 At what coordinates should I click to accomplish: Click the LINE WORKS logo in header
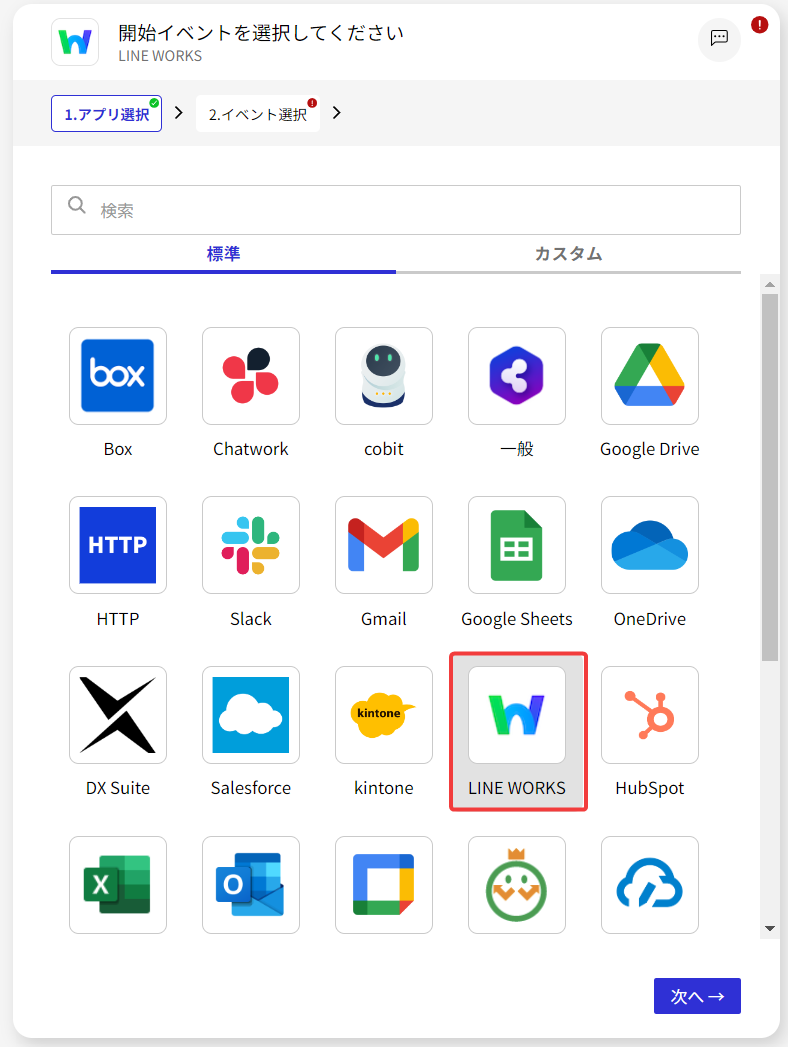tap(75, 42)
